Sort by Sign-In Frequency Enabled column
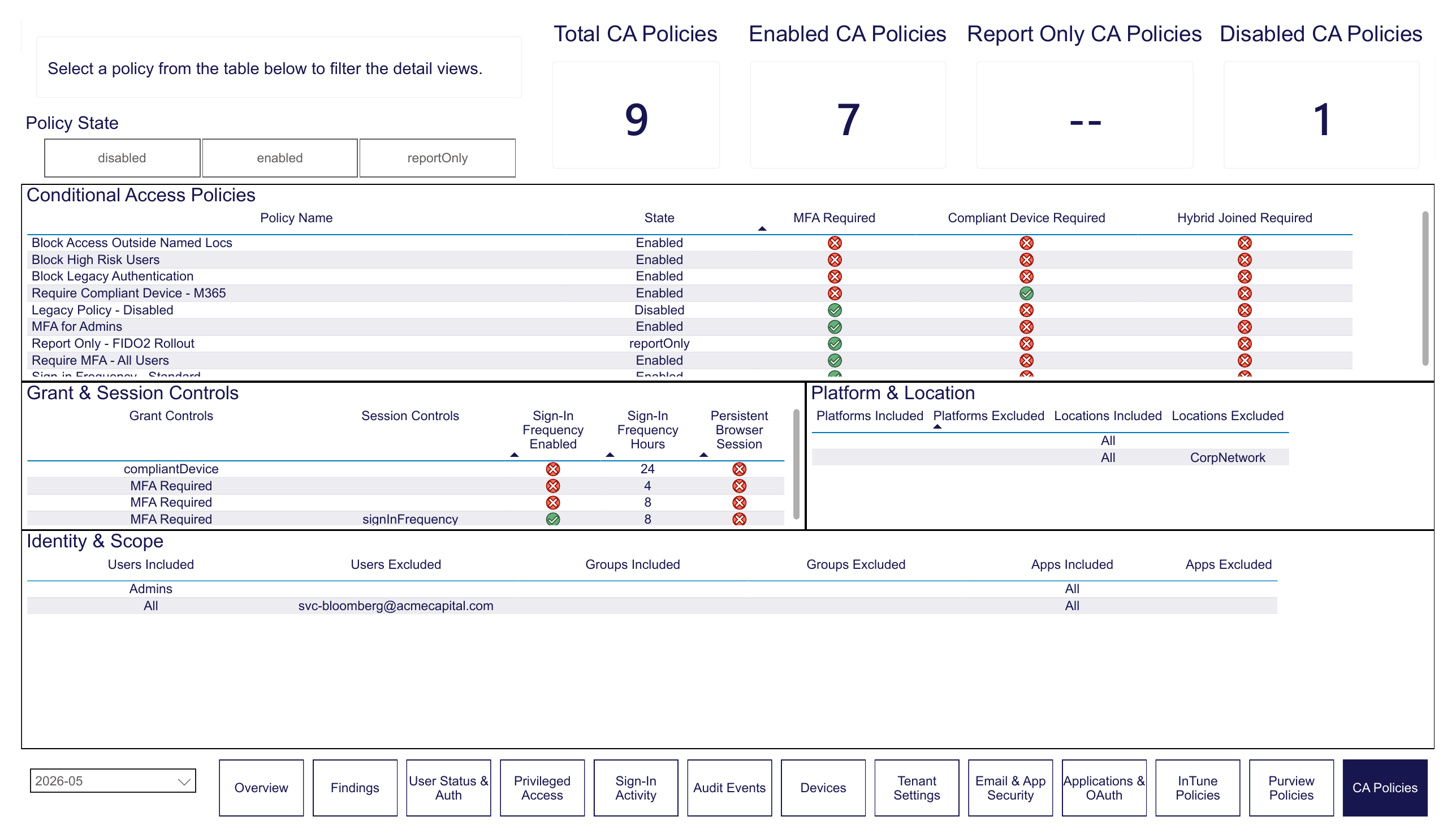1456x838 pixels. (552, 430)
